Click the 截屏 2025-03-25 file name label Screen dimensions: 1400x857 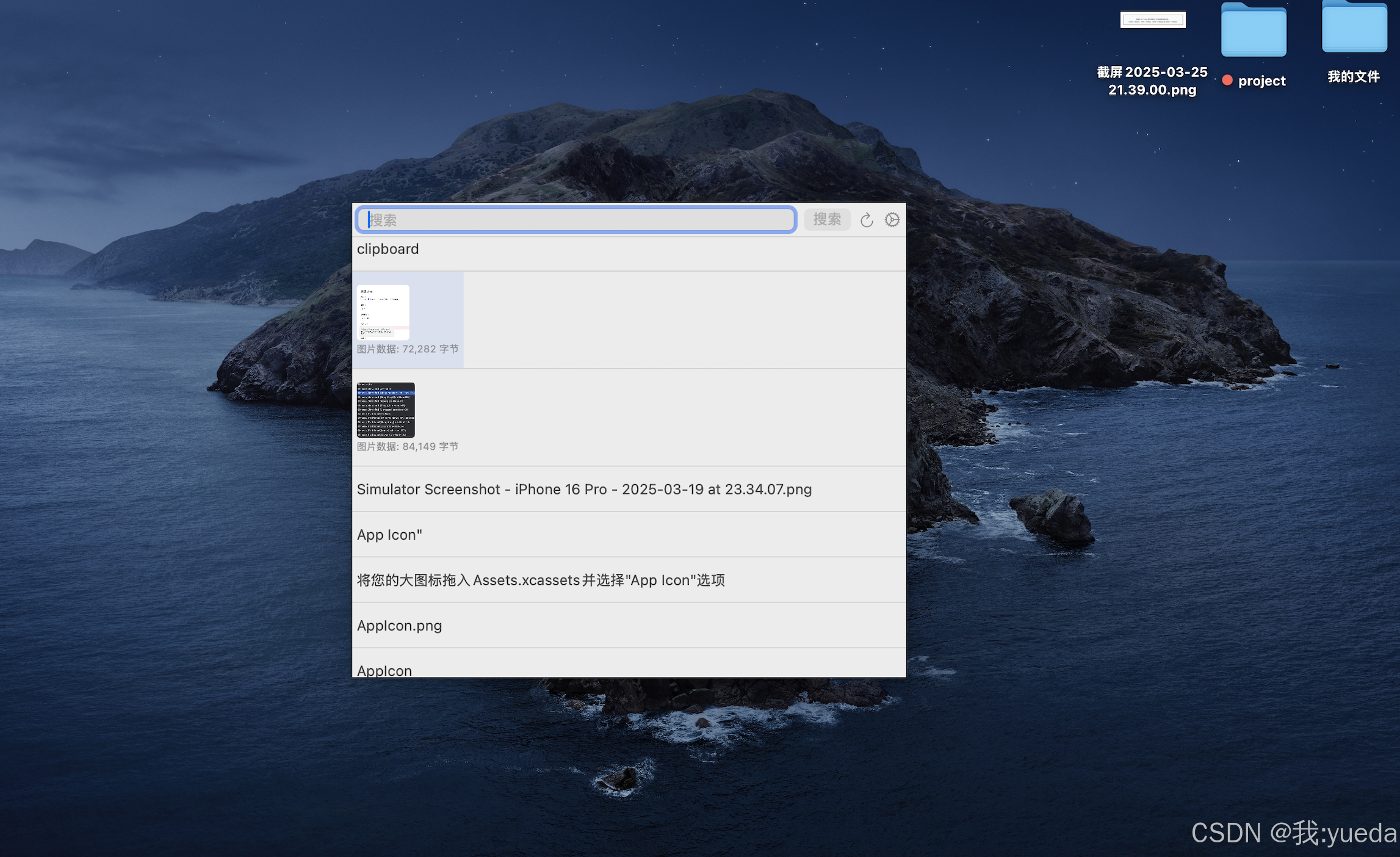coord(1152,81)
